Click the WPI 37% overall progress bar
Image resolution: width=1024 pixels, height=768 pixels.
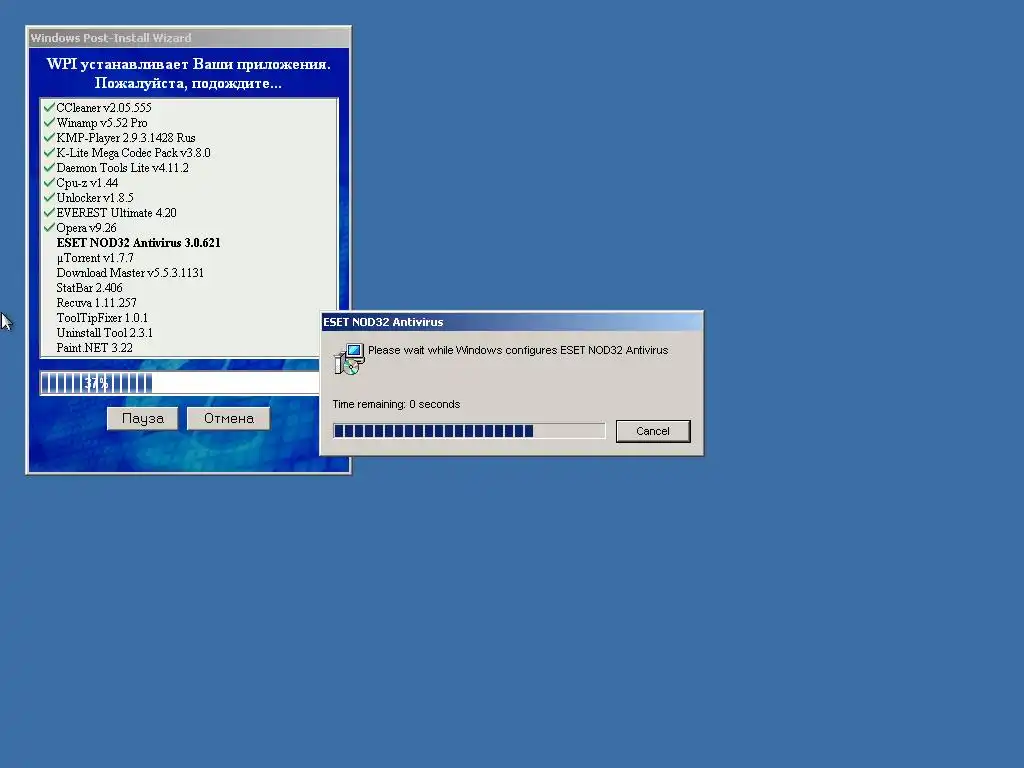point(180,383)
